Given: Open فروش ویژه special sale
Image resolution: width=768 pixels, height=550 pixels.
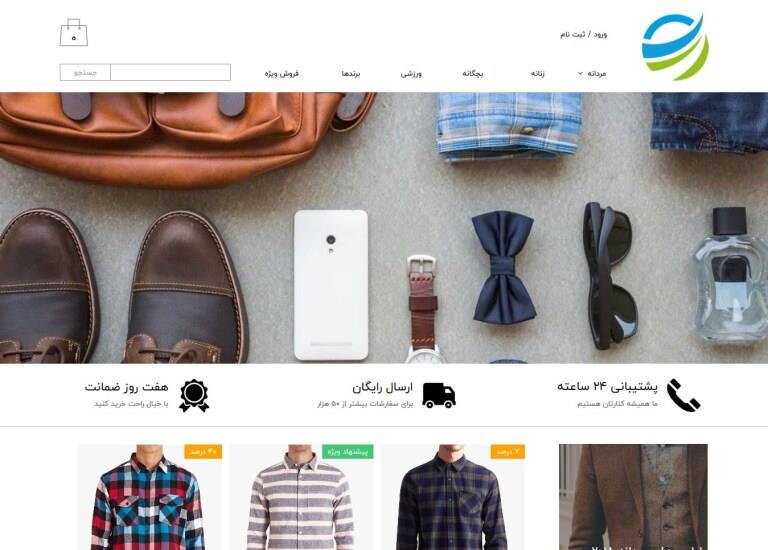Looking at the screenshot, I should (282, 73).
